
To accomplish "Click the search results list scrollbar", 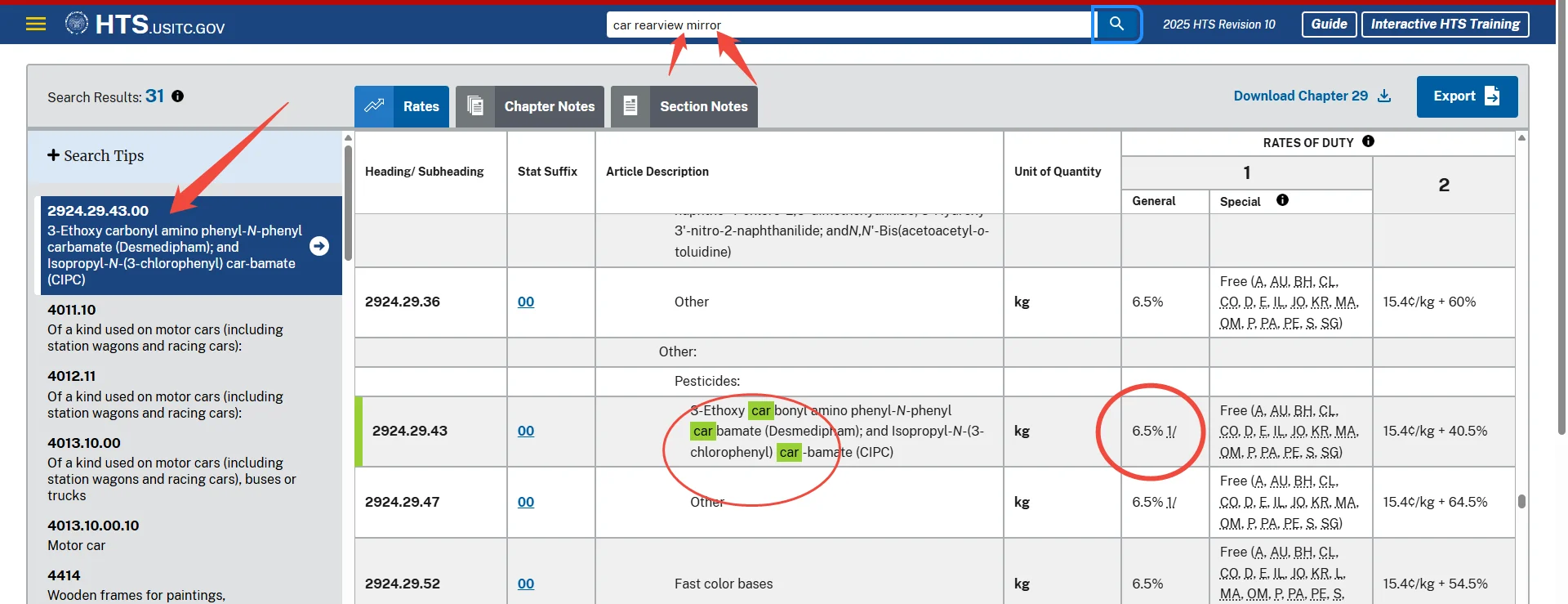I will [348, 203].
